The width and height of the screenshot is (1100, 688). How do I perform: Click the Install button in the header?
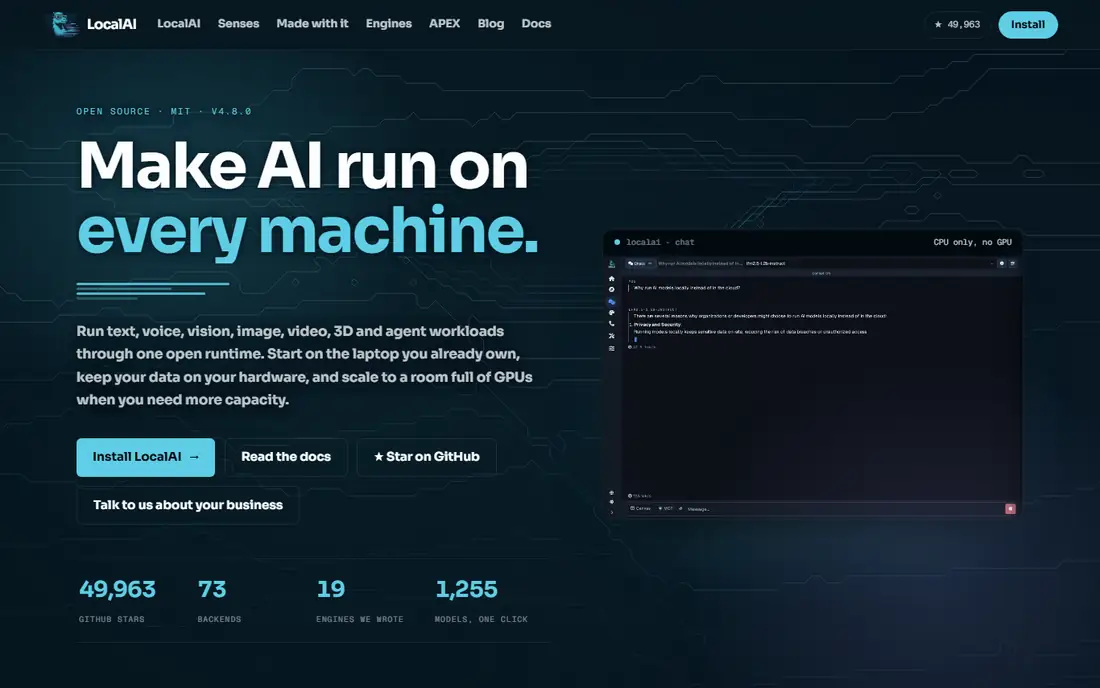tap(1028, 25)
